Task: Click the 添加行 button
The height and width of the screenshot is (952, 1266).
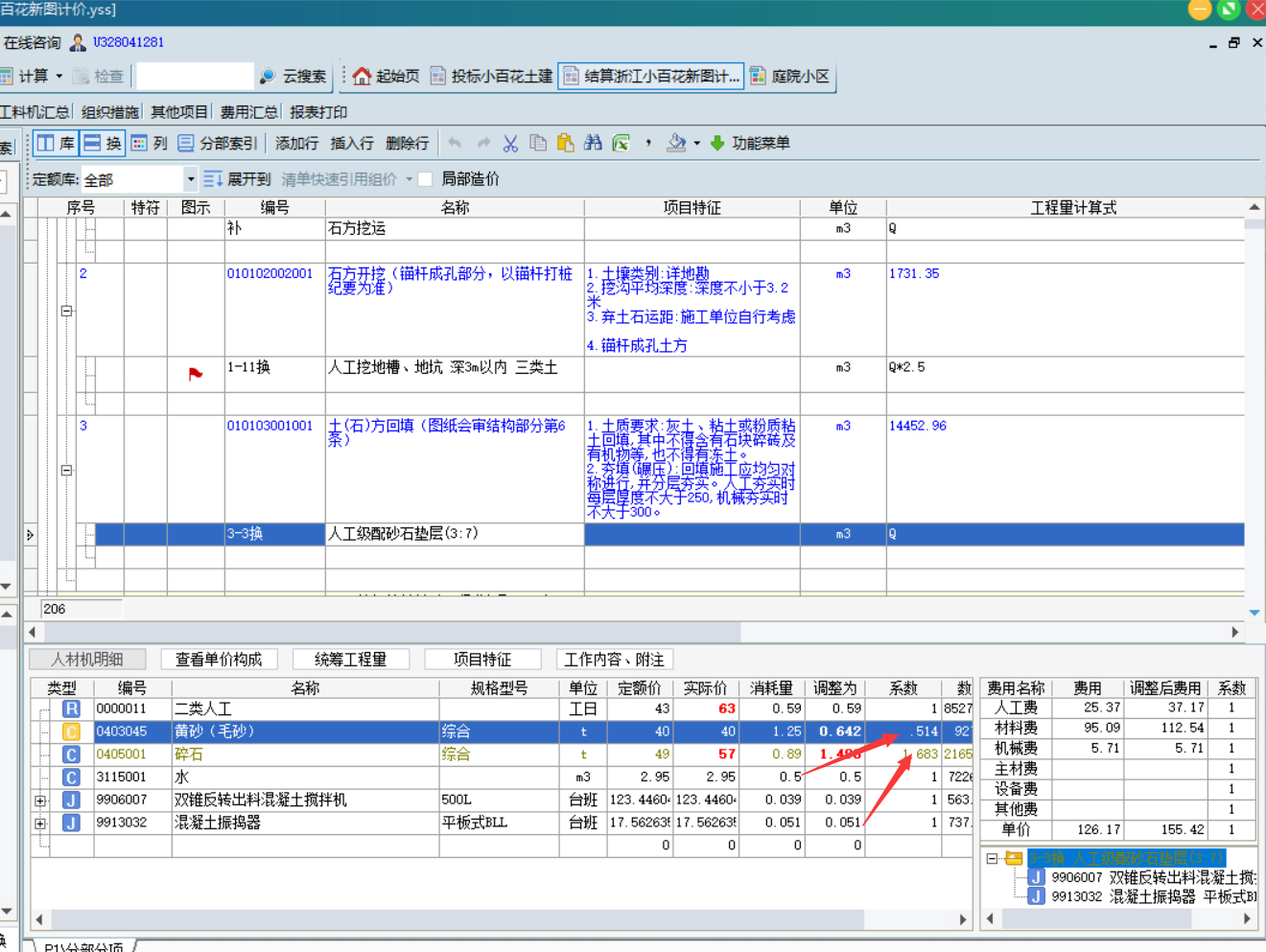Action: pyautogui.click(x=296, y=144)
